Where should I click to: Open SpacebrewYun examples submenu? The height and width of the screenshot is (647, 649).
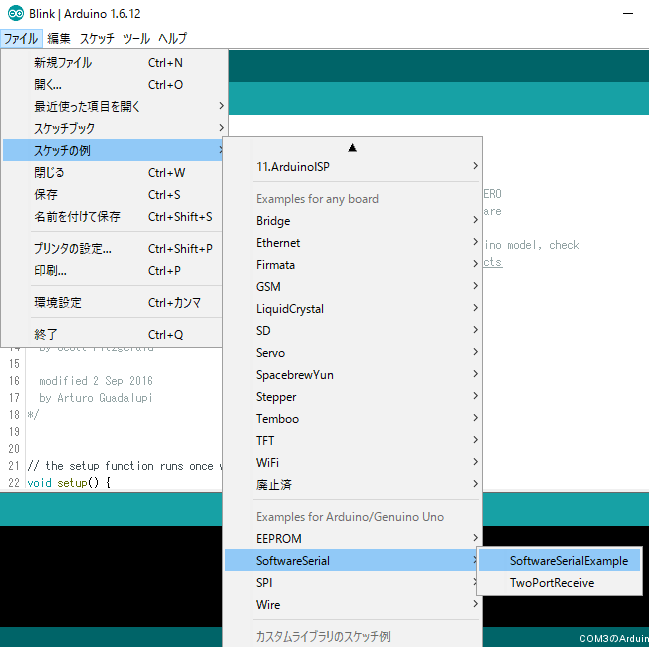pyautogui.click(x=353, y=375)
